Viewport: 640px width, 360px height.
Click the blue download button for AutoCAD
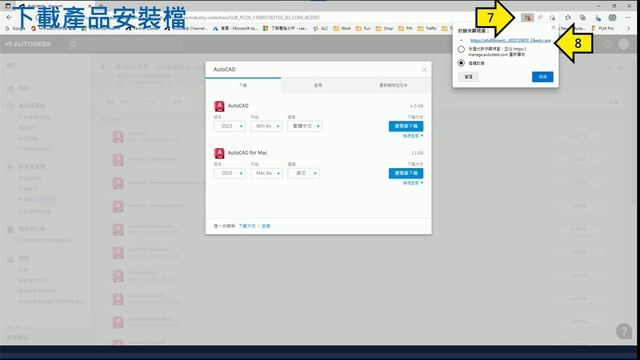coord(406,126)
